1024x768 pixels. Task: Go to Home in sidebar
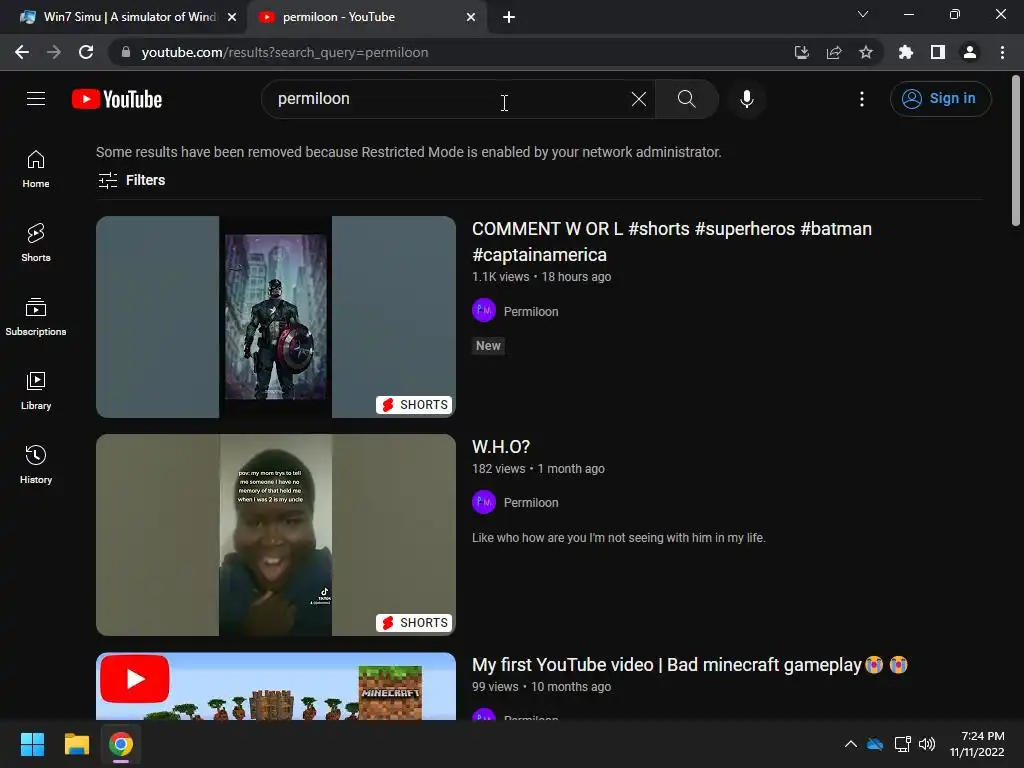click(x=36, y=168)
